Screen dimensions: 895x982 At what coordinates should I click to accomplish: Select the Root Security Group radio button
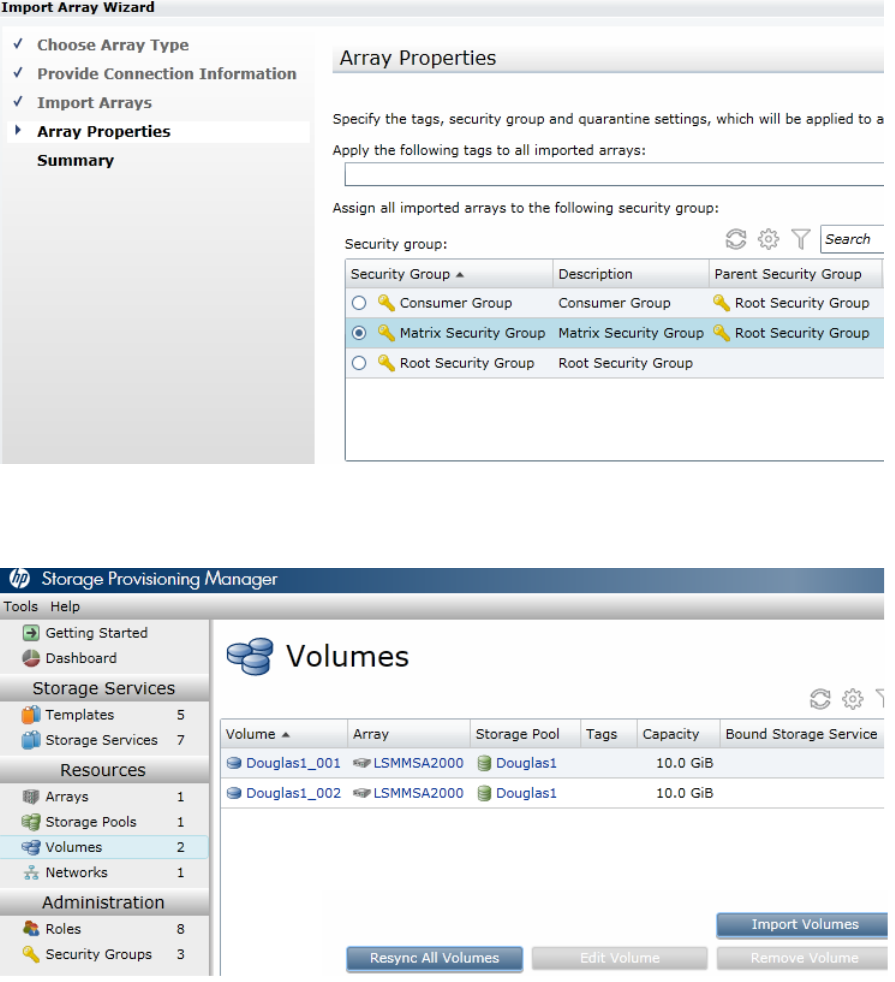[x=359, y=363]
